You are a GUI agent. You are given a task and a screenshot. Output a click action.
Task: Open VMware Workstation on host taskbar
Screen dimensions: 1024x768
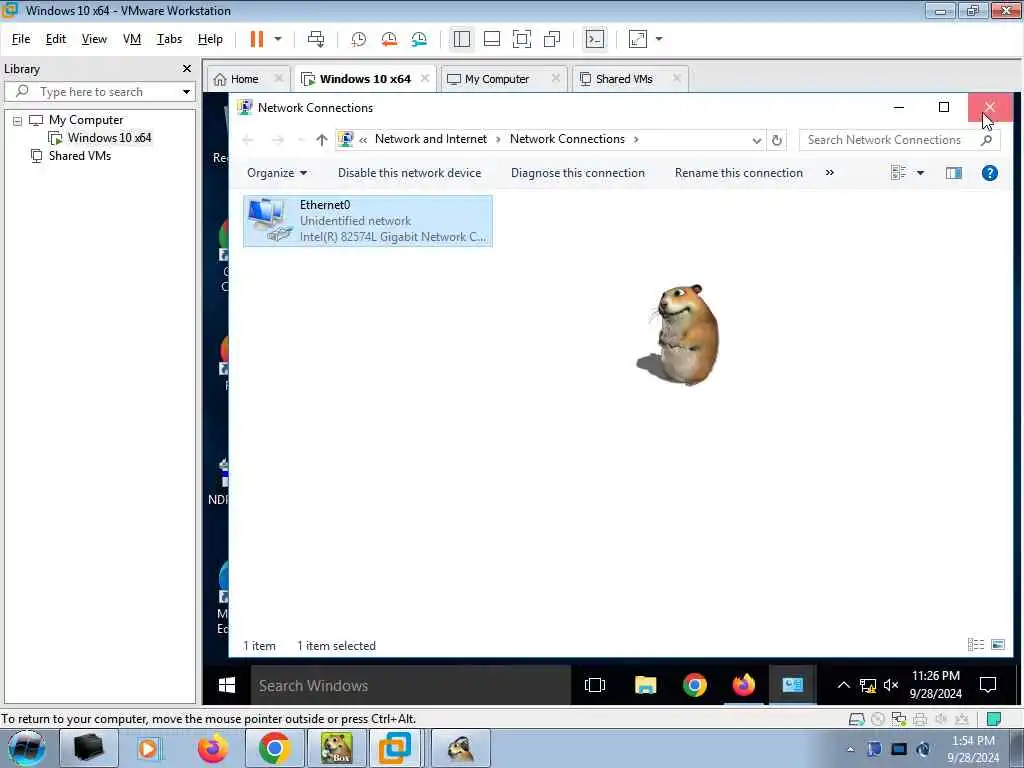click(x=394, y=748)
